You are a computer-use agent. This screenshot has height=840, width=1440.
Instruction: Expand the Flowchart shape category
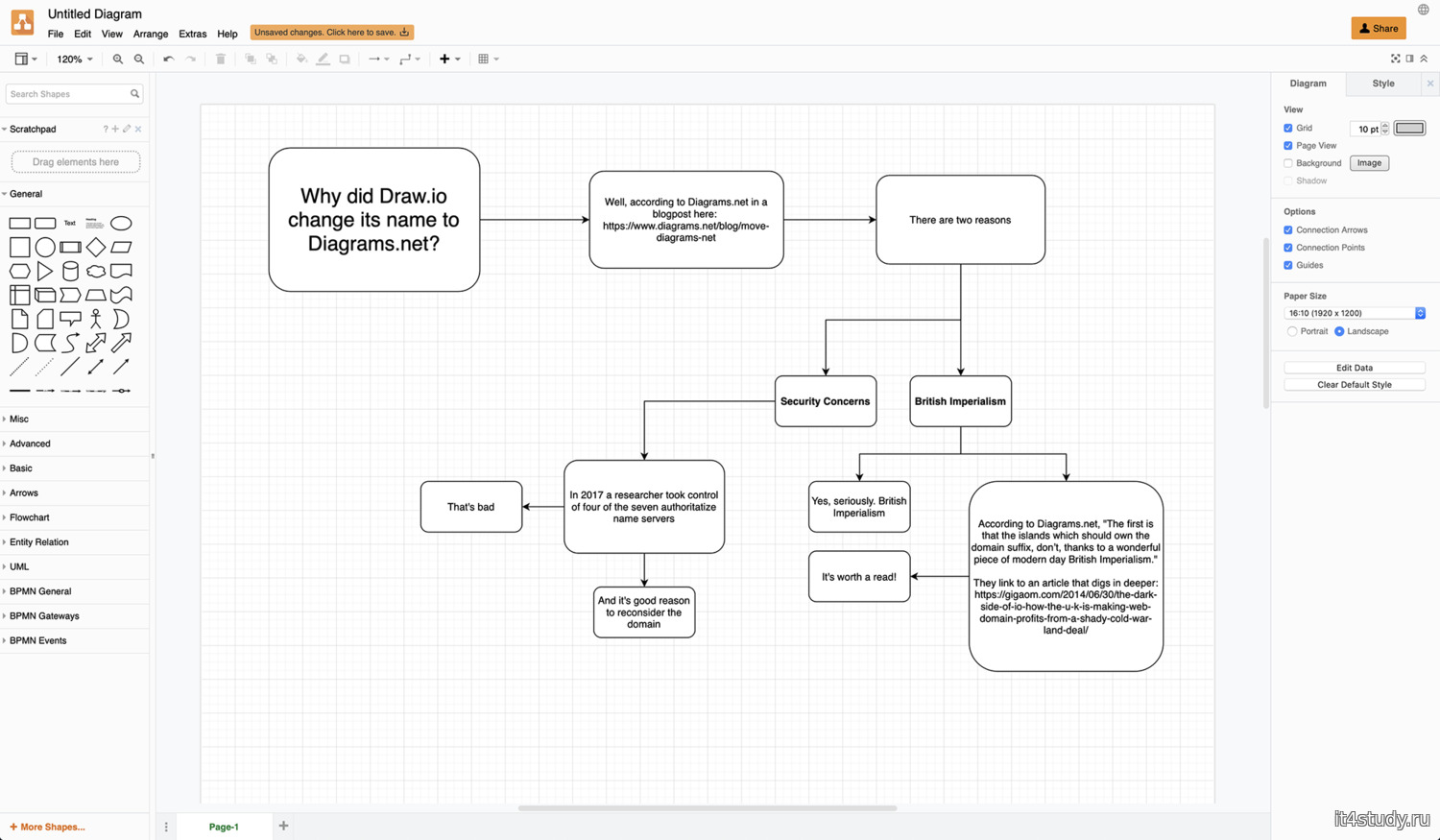pyautogui.click(x=29, y=517)
